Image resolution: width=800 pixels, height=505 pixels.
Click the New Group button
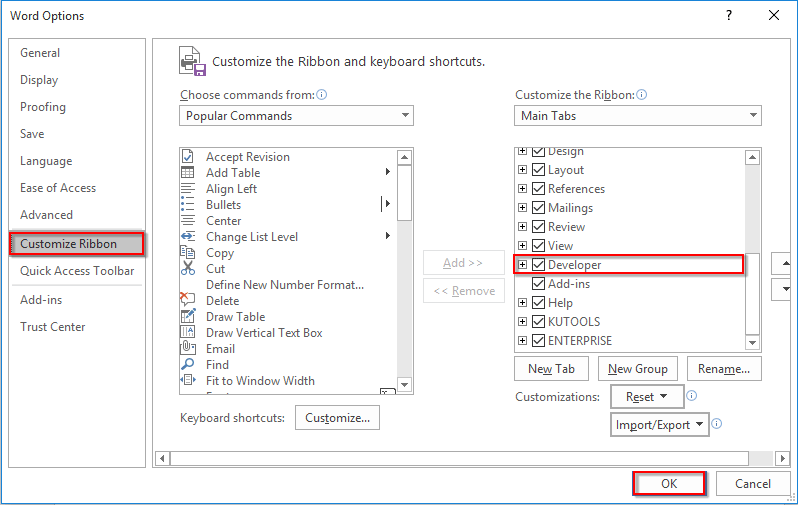tap(638, 369)
